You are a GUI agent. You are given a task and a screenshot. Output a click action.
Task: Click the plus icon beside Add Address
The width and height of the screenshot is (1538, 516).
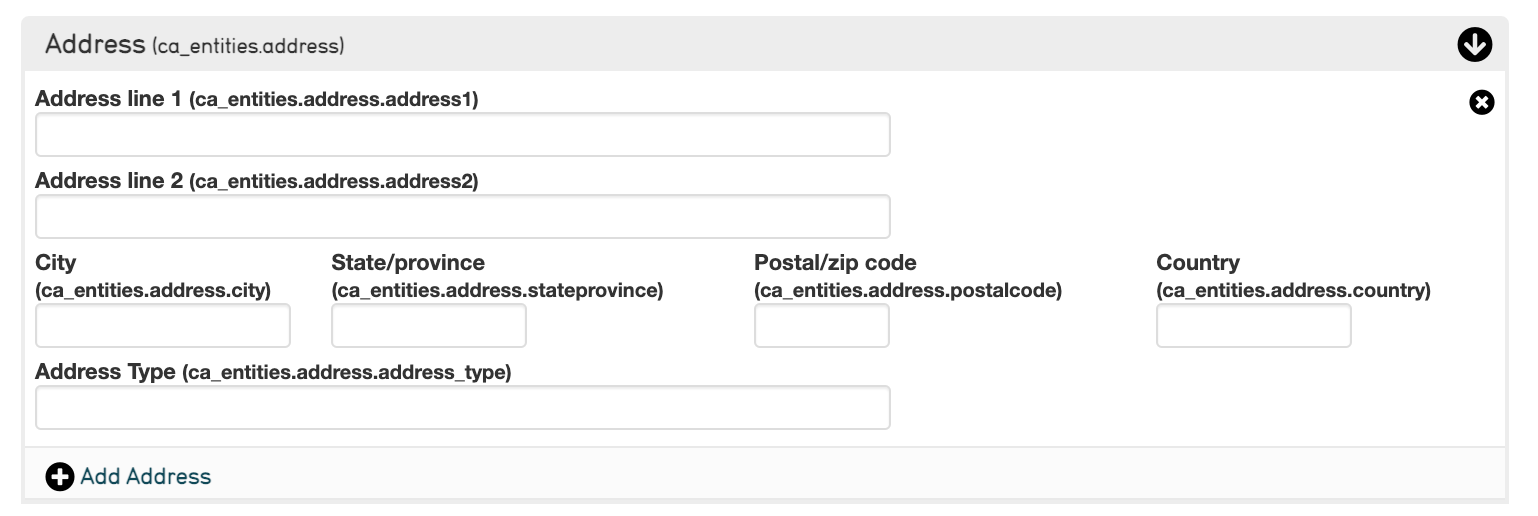point(59,477)
